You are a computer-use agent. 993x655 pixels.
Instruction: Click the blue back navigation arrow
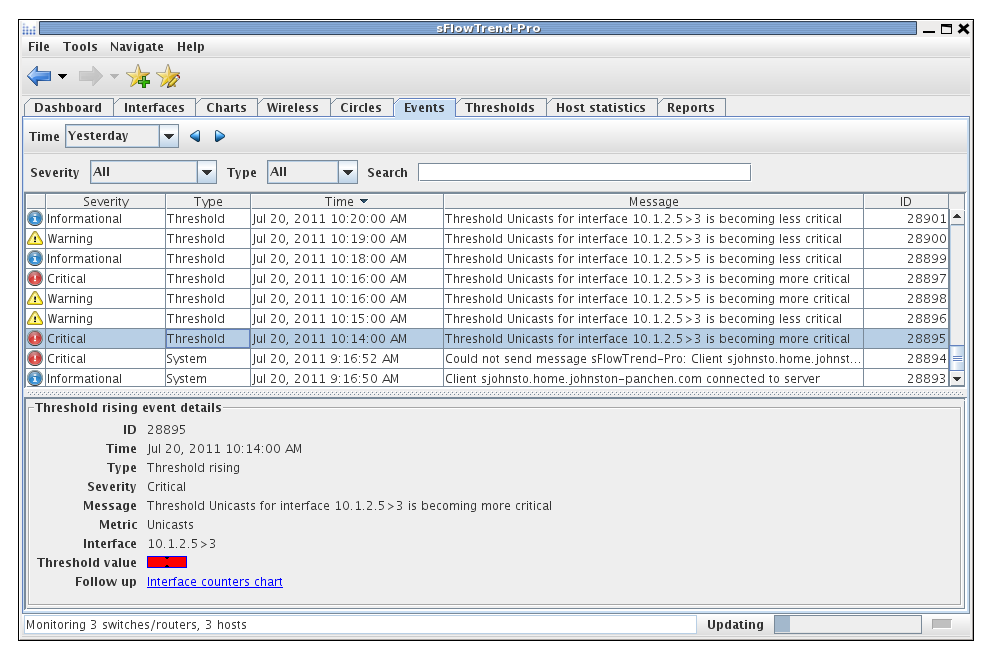tap(39, 76)
